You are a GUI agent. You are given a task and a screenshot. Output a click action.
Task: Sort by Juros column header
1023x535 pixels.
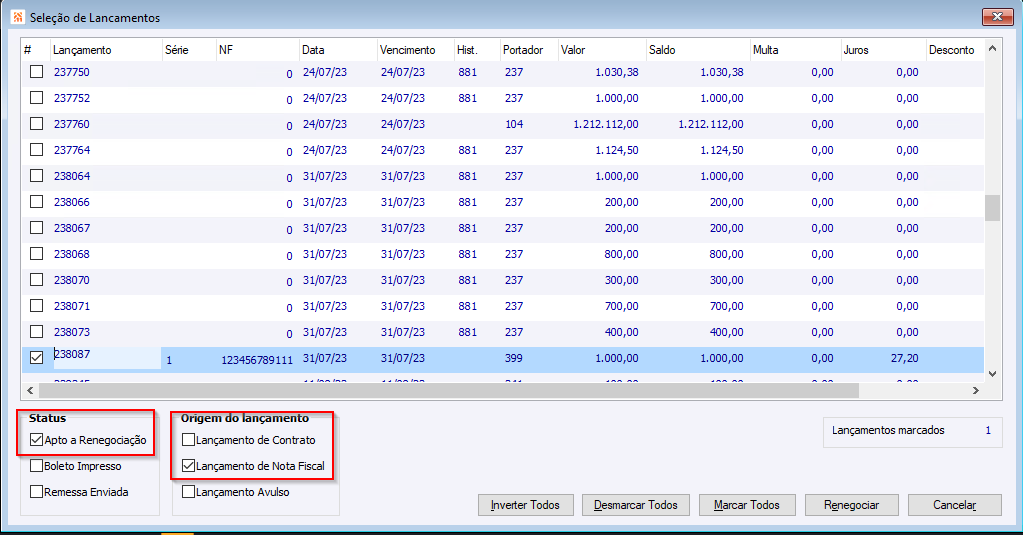[883, 50]
